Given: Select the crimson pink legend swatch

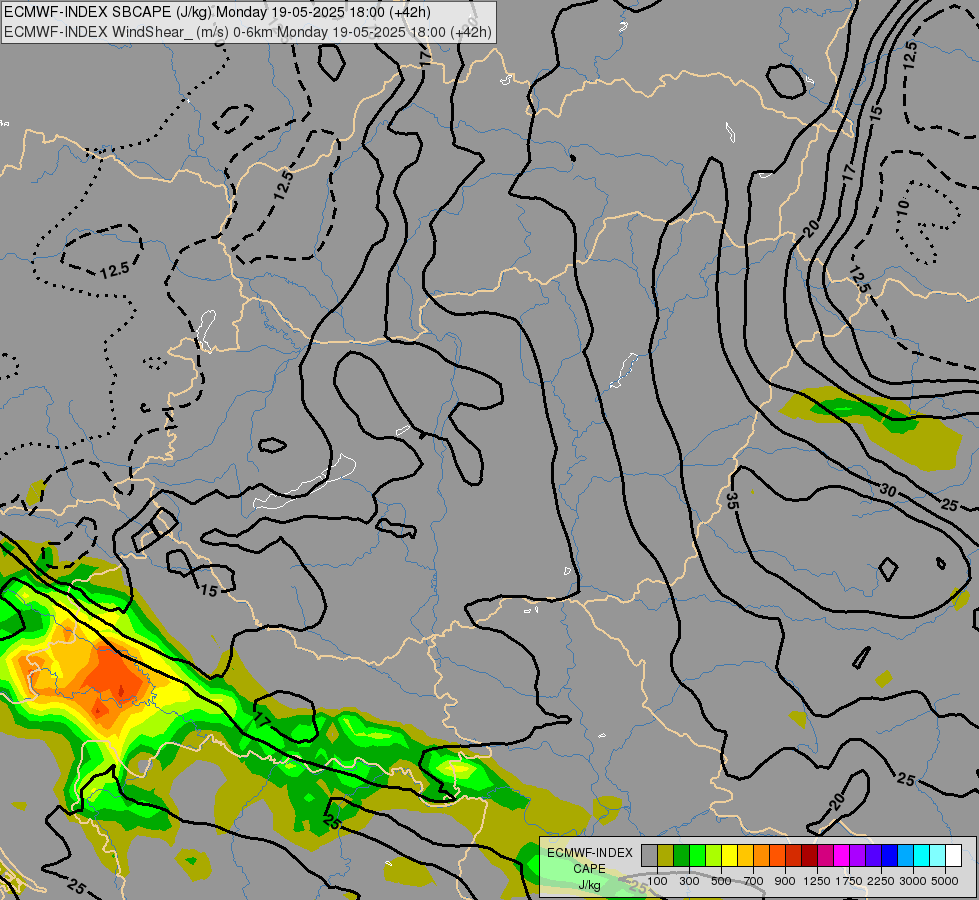Looking at the screenshot, I should coord(825,856).
